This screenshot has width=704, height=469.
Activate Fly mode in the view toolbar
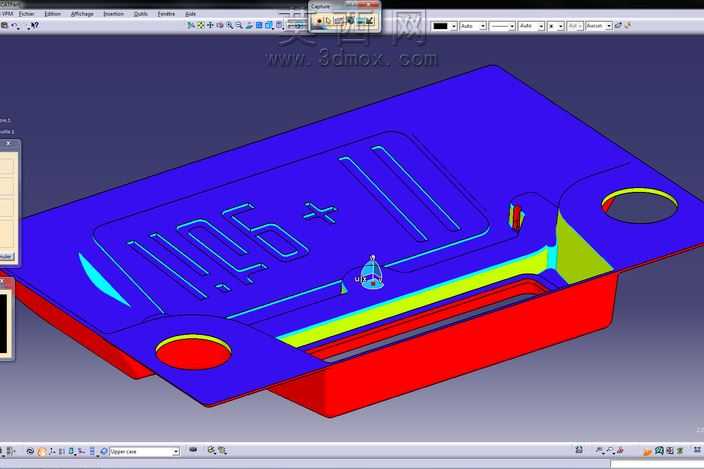click(191, 26)
